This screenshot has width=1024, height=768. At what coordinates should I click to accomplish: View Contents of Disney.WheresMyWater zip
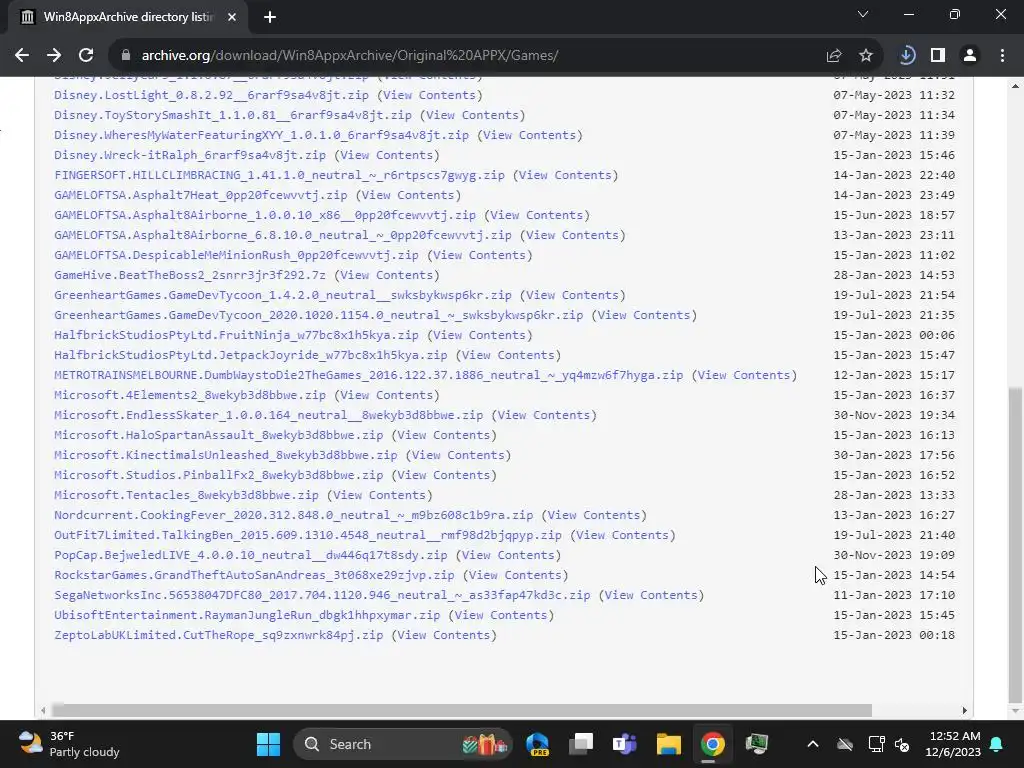click(x=530, y=135)
